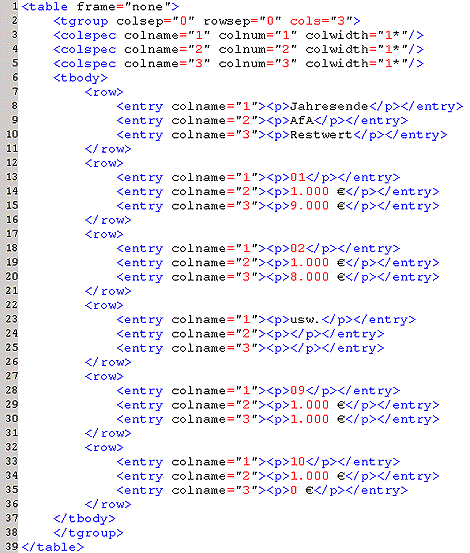Place cursor in the colspec colname="2" line
The width and height of the screenshot is (470, 553).
[x=238, y=49]
